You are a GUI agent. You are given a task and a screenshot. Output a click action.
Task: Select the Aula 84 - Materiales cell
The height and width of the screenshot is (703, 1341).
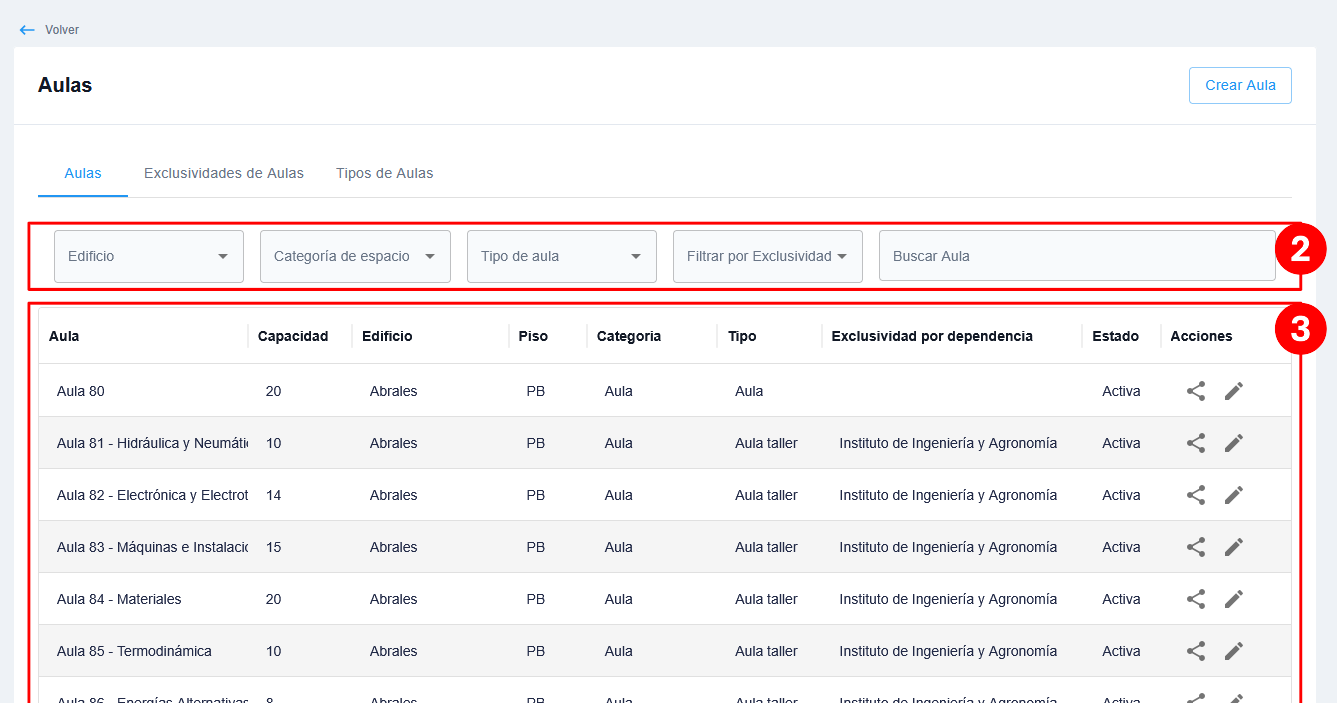[119, 599]
